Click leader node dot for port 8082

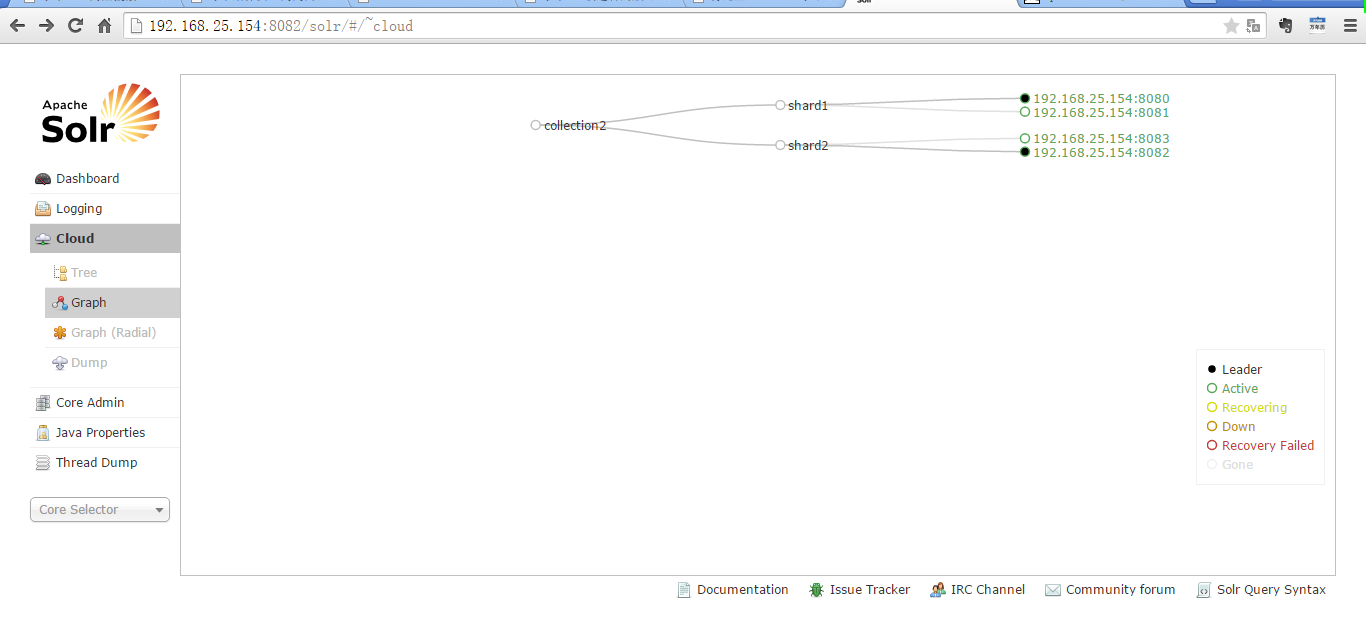coord(1025,152)
